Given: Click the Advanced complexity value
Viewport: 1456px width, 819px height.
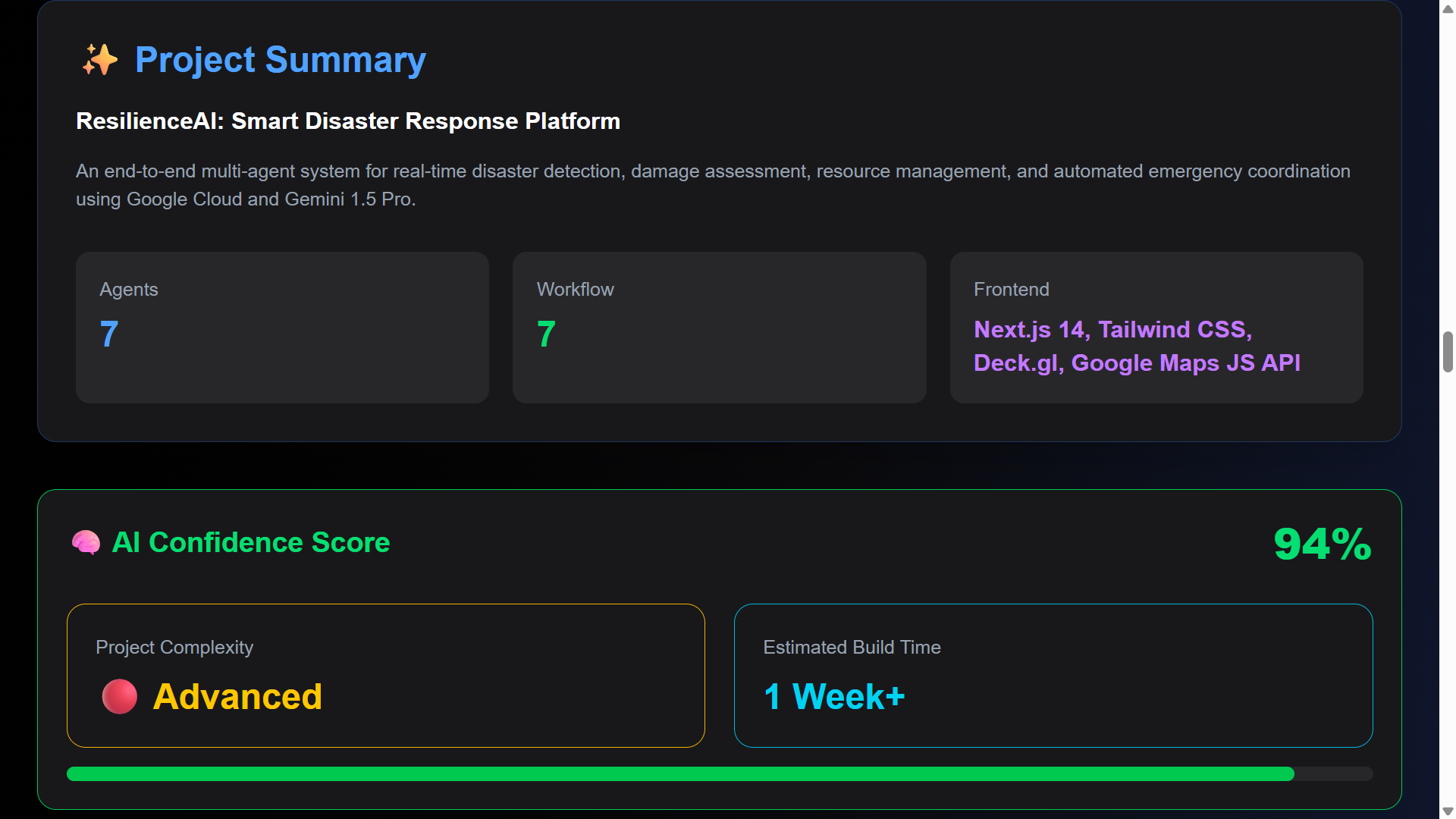Looking at the screenshot, I should coord(237,697).
